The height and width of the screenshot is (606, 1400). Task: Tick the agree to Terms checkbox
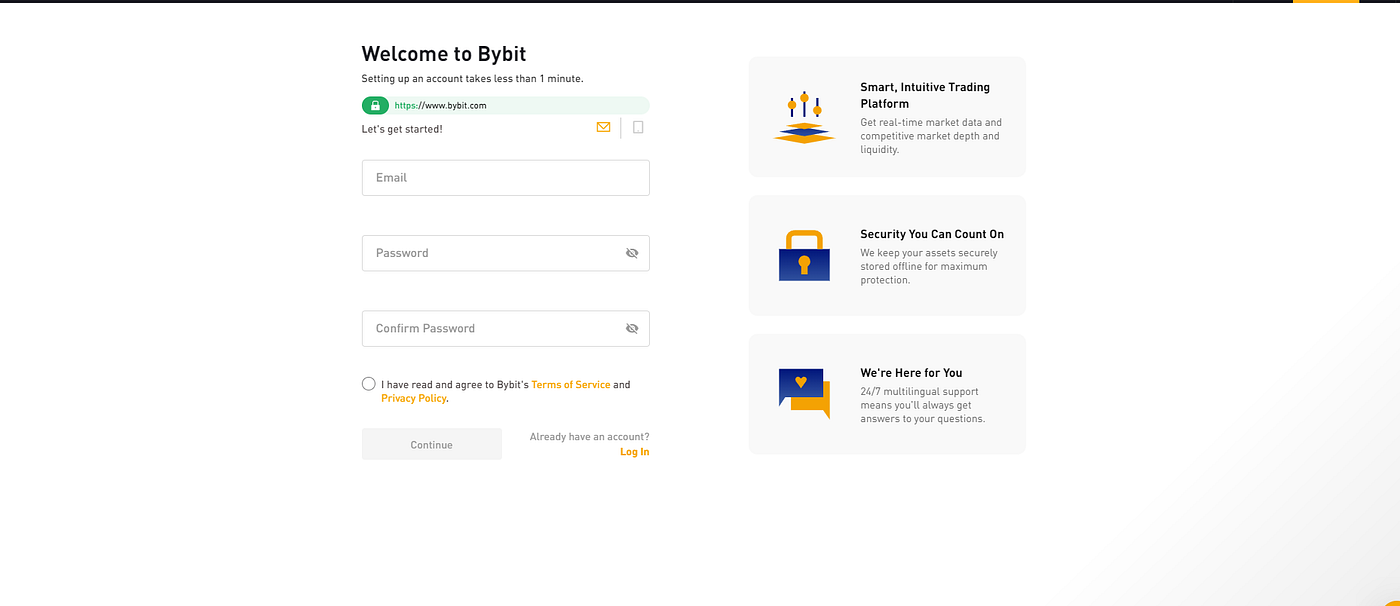(369, 384)
